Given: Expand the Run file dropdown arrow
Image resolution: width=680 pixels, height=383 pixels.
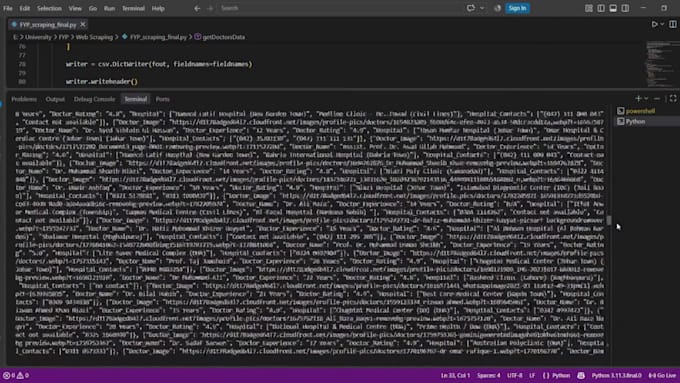Looking at the screenshot, I should tap(662, 24).
